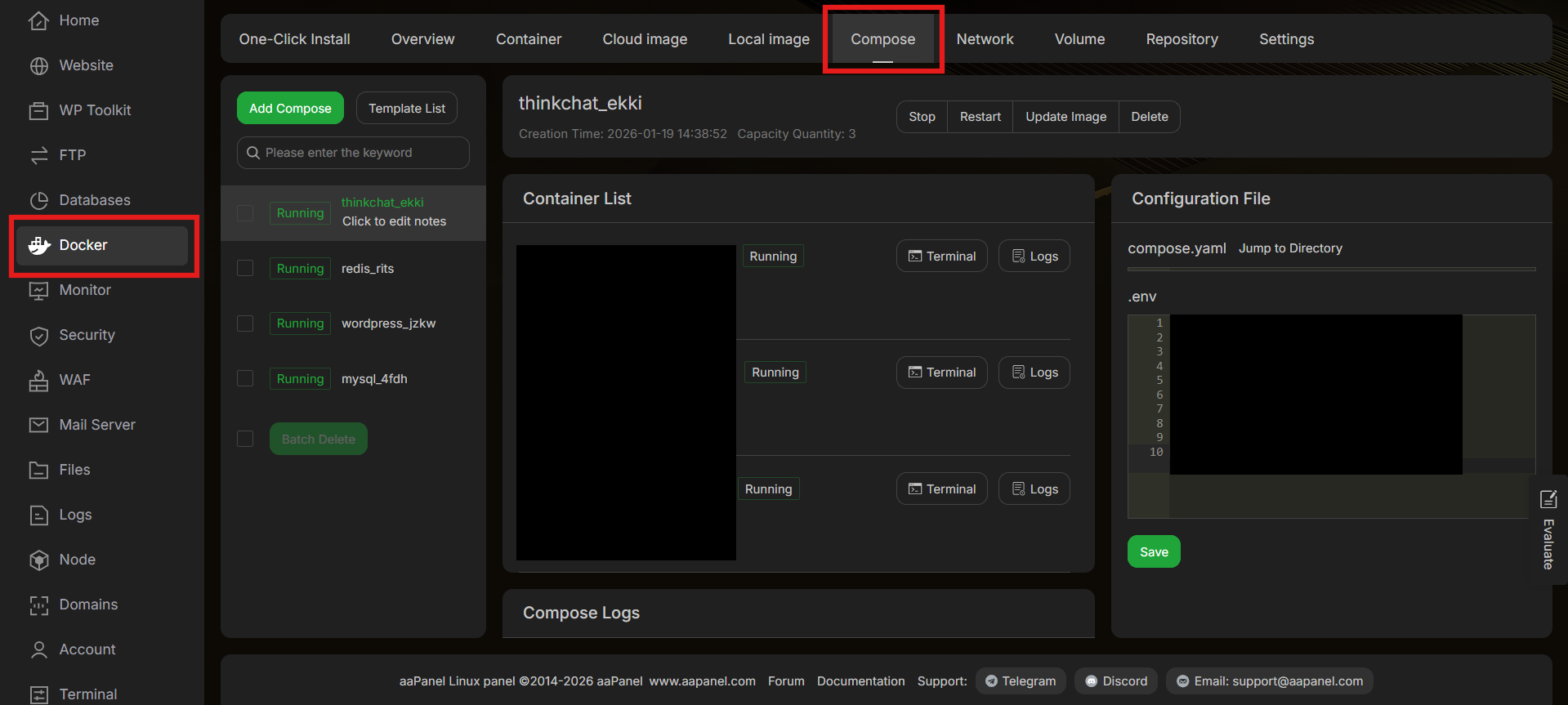This screenshot has width=1568, height=705.
Task: Switch to the One-Click Install tab
Action: click(294, 39)
